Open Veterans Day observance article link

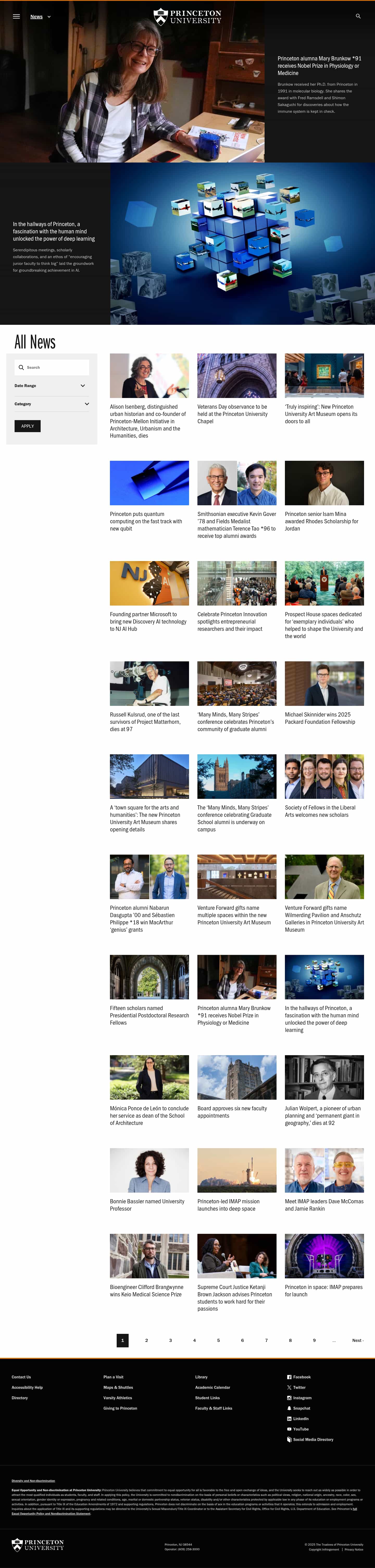[x=233, y=414]
